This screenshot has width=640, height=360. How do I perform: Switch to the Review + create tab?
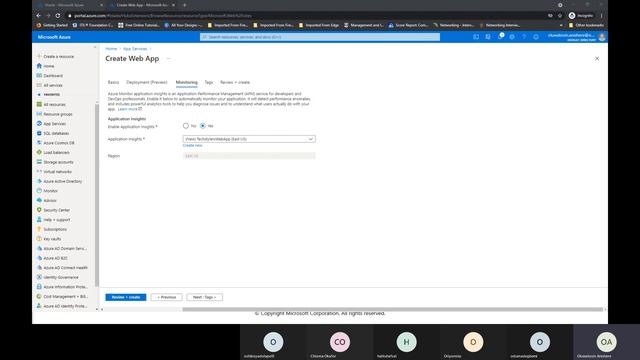[235, 82]
